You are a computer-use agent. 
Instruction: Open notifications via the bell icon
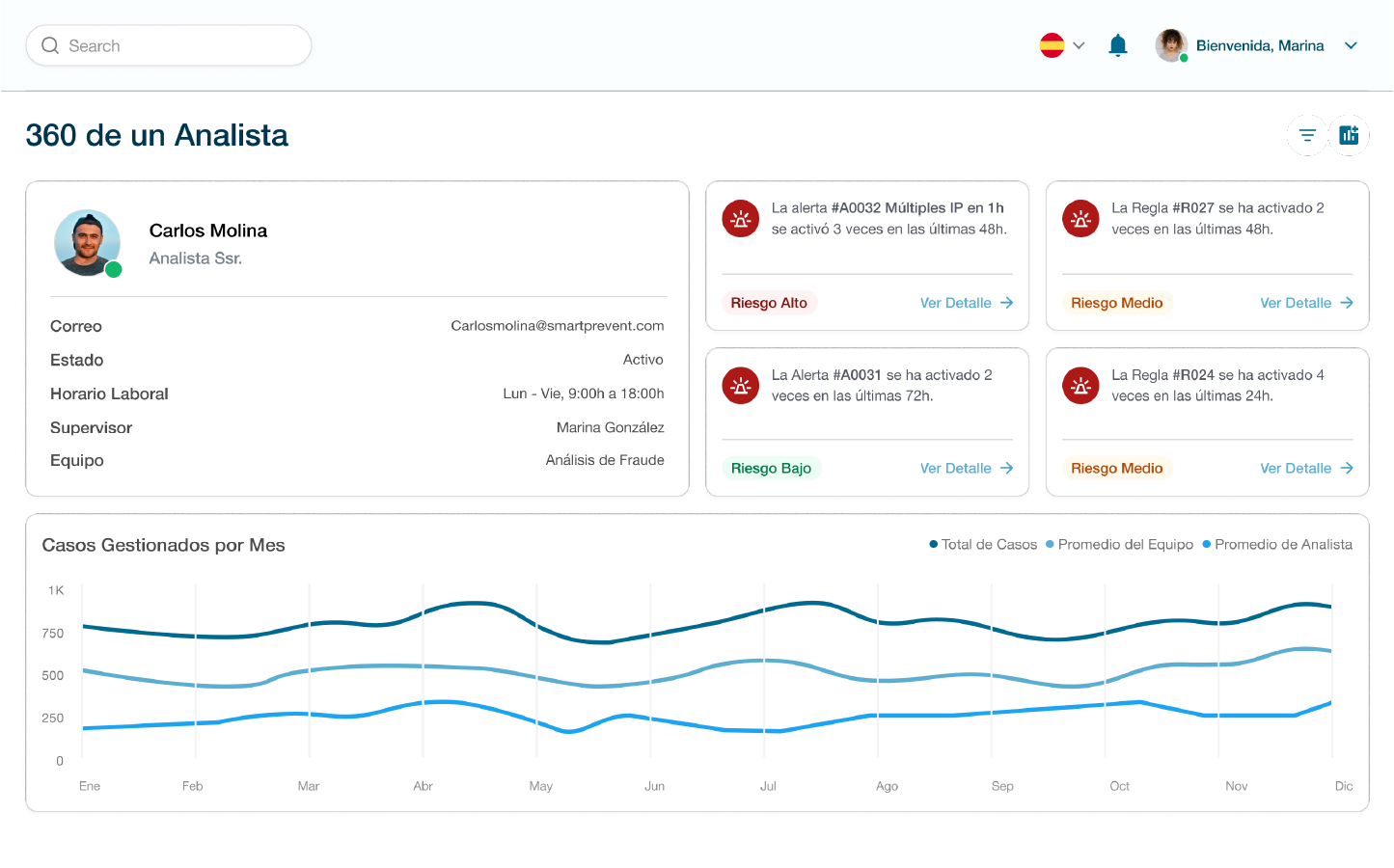coord(1117,44)
